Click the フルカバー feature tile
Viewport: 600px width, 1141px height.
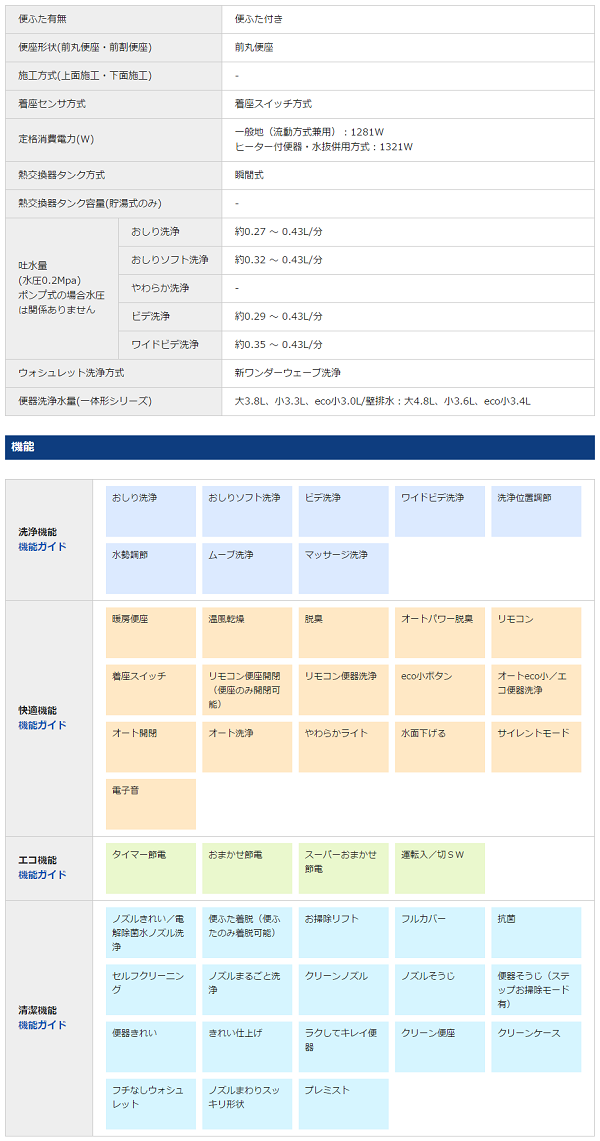pos(440,932)
